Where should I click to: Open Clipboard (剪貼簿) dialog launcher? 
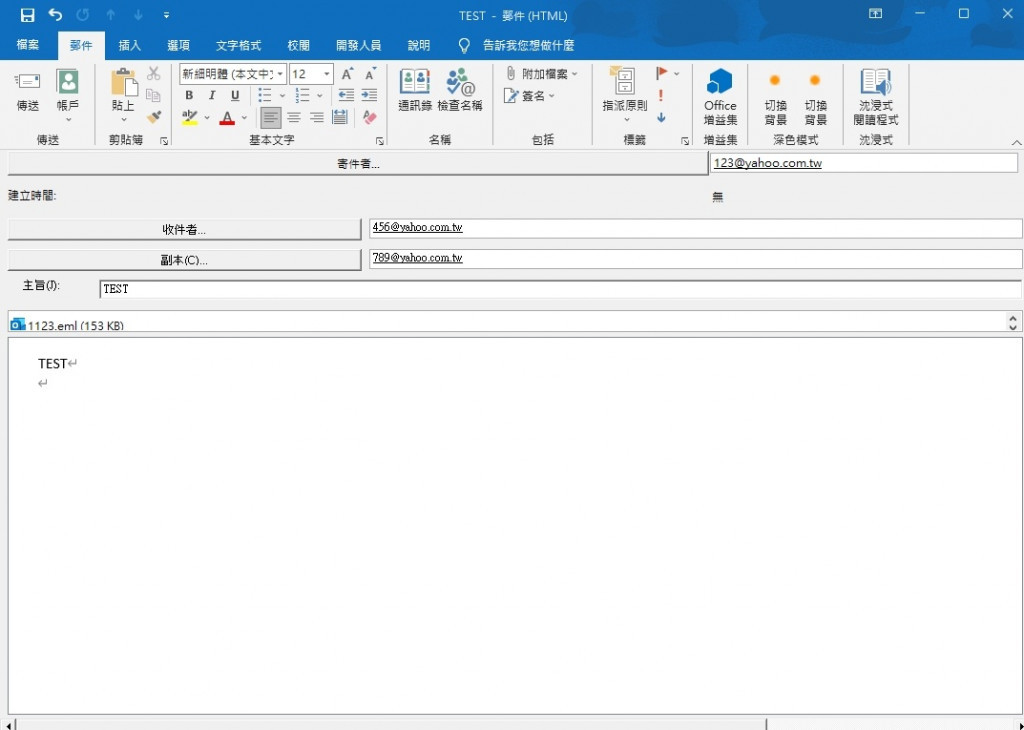click(164, 140)
